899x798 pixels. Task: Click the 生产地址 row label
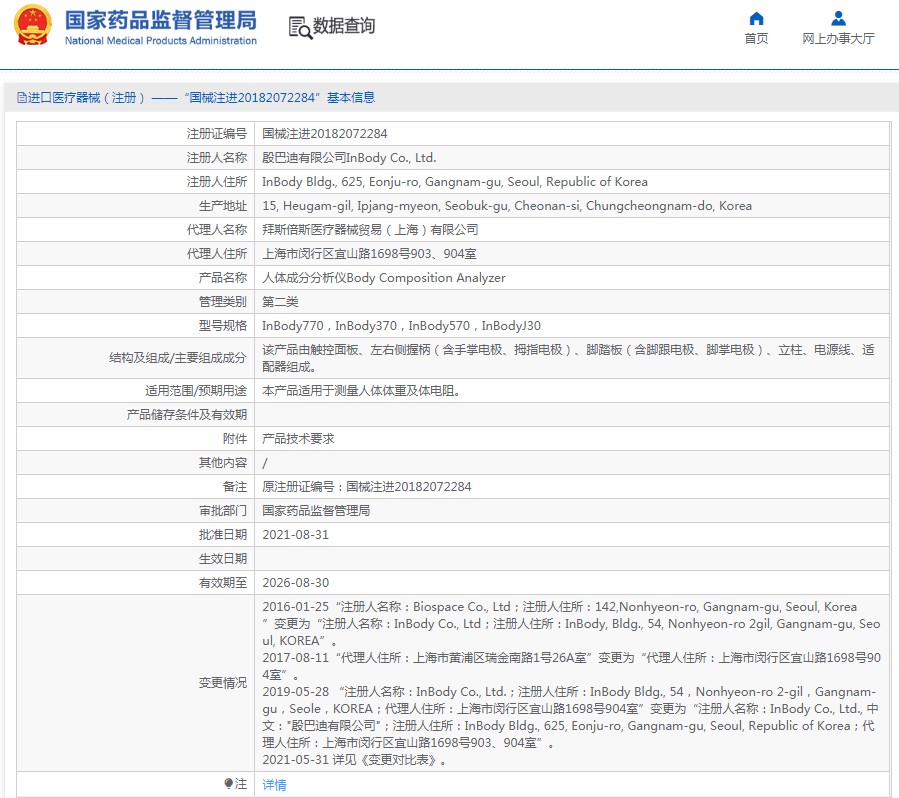pos(222,206)
